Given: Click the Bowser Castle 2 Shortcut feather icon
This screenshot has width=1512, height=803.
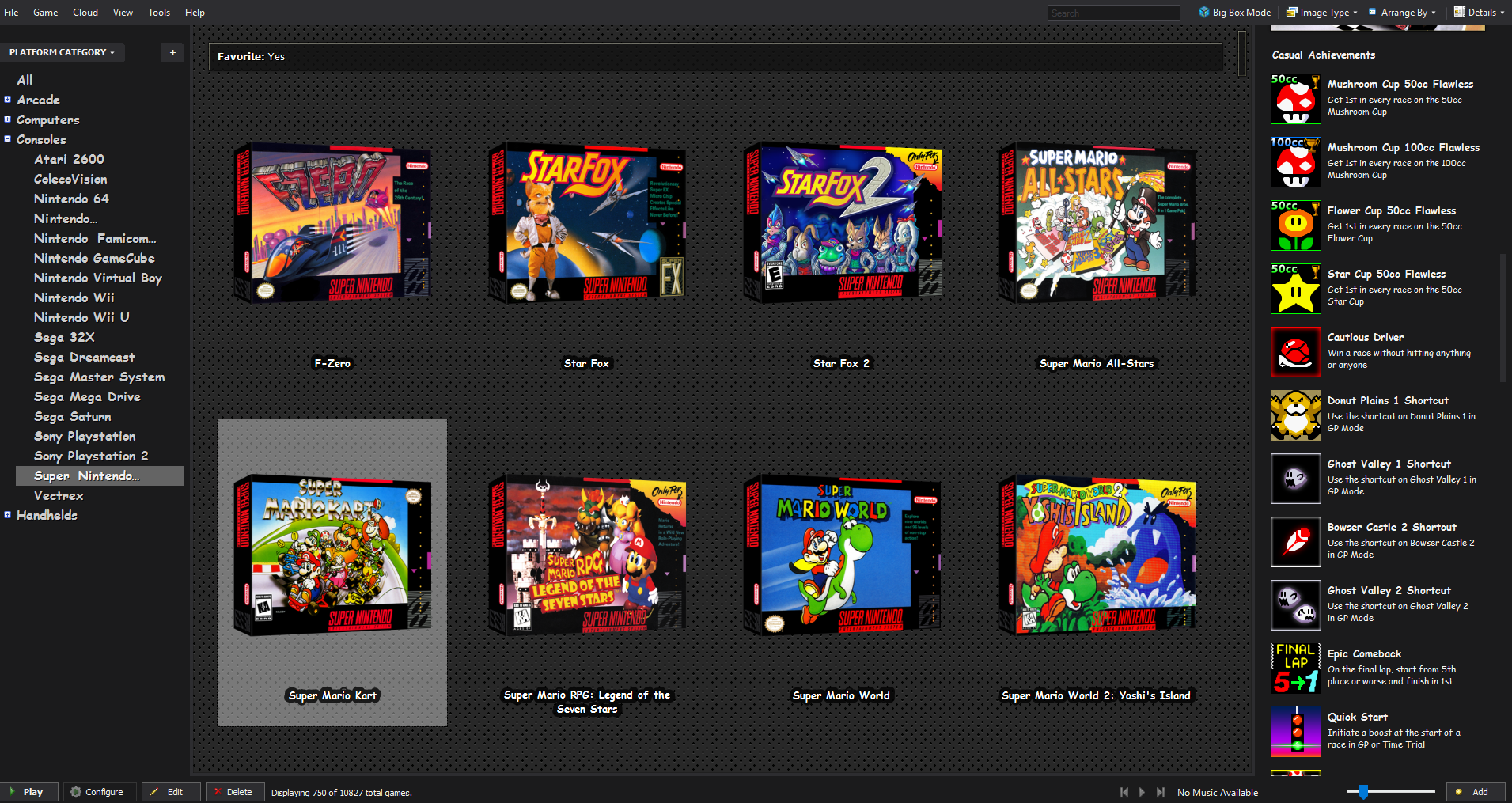Looking at the screenshot, I should pos(1295,542).
